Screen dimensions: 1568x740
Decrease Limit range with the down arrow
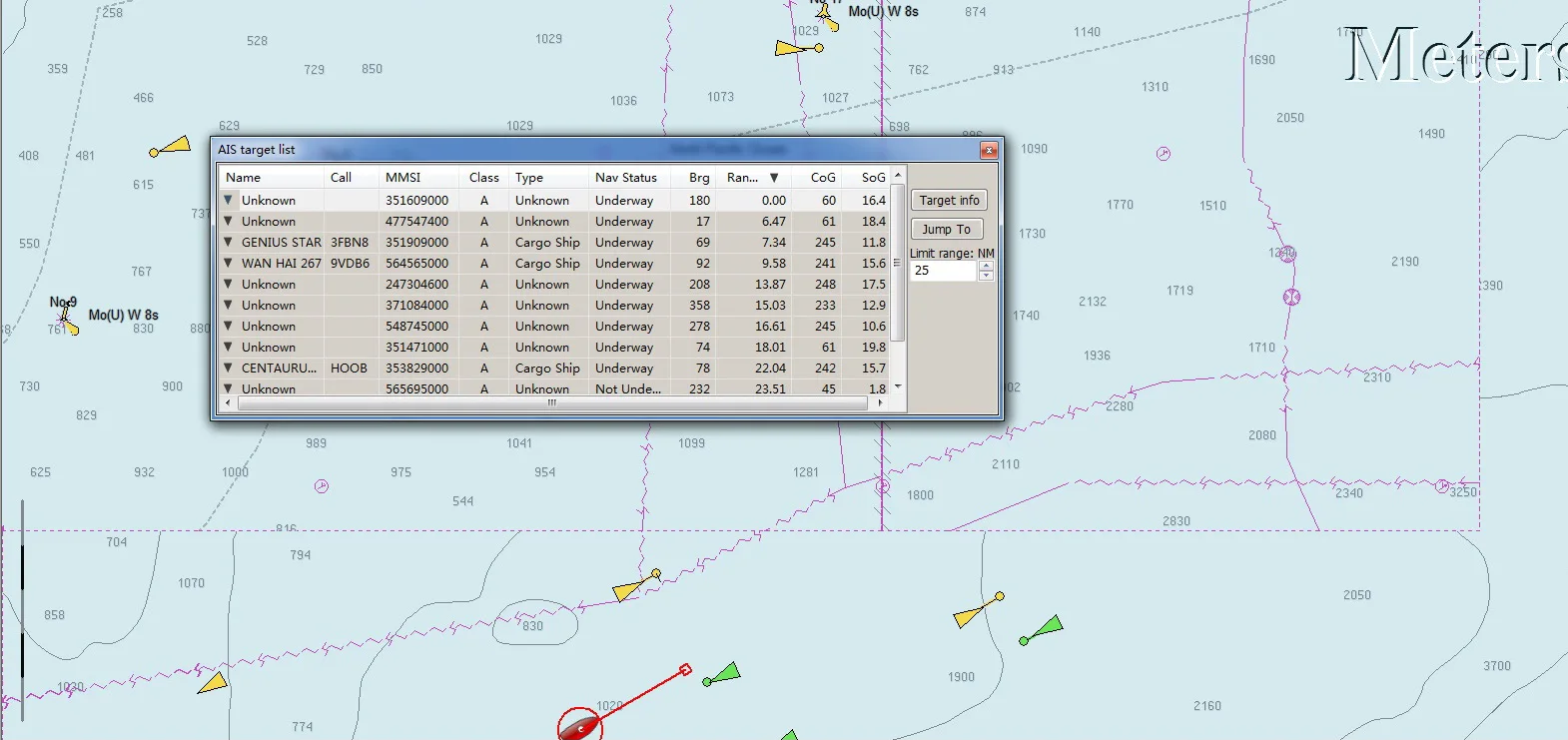986,276
